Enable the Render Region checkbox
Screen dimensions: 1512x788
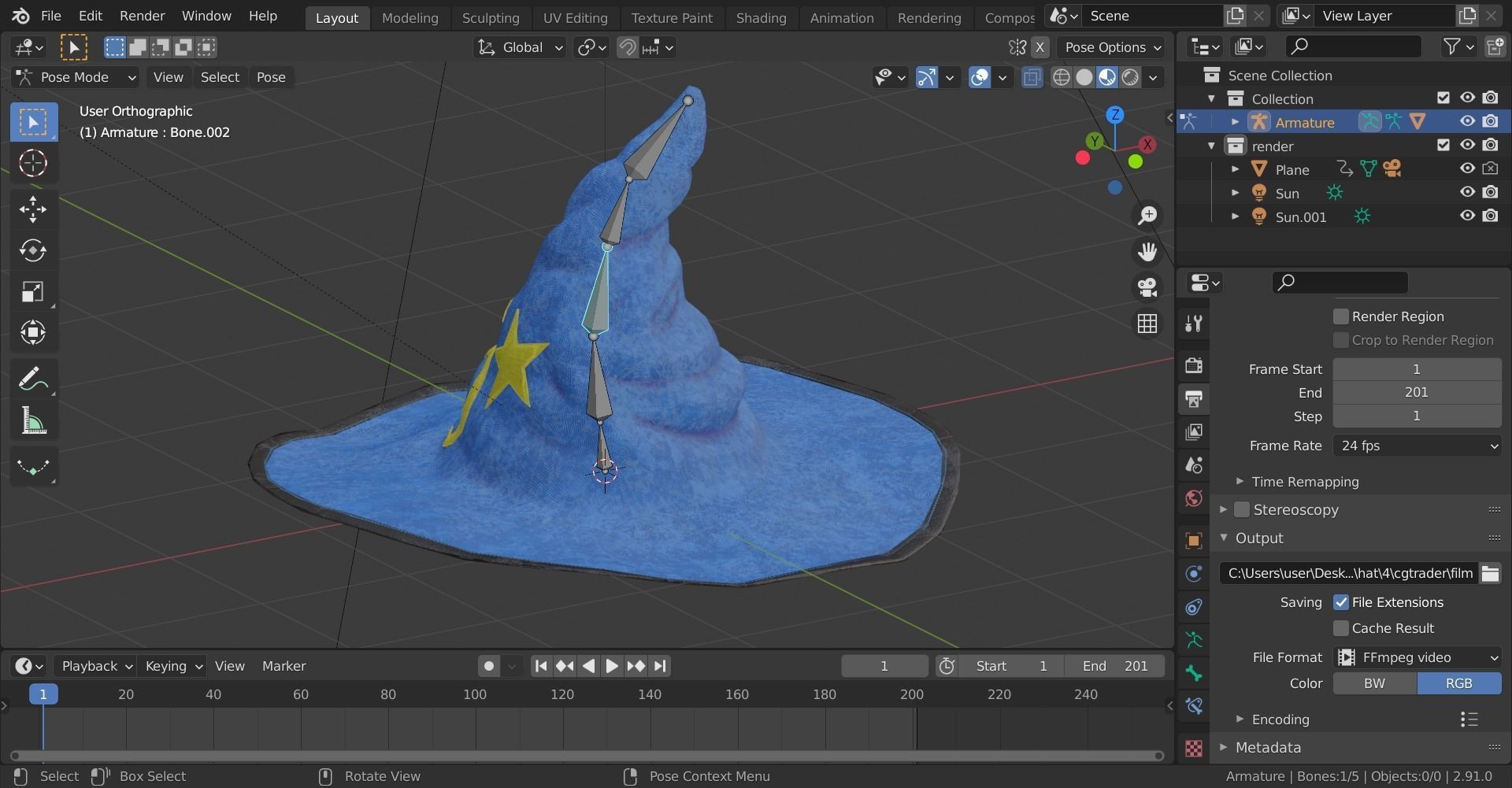[1340, 316]
